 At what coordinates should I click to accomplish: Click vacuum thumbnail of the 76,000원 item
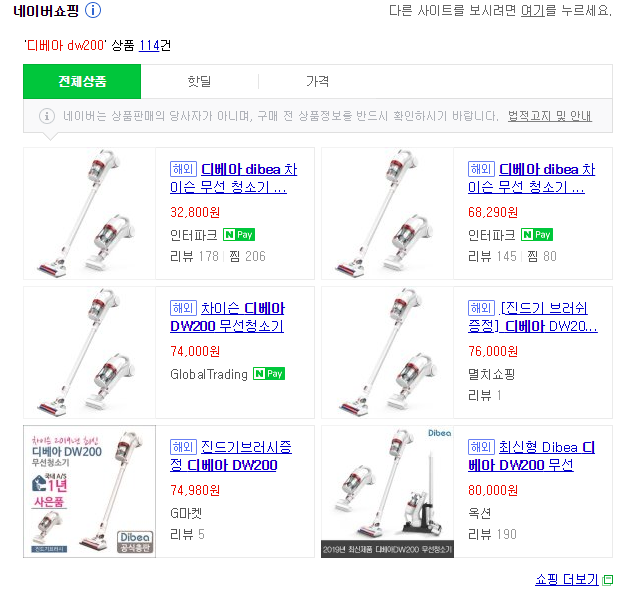tap(387, 352)
